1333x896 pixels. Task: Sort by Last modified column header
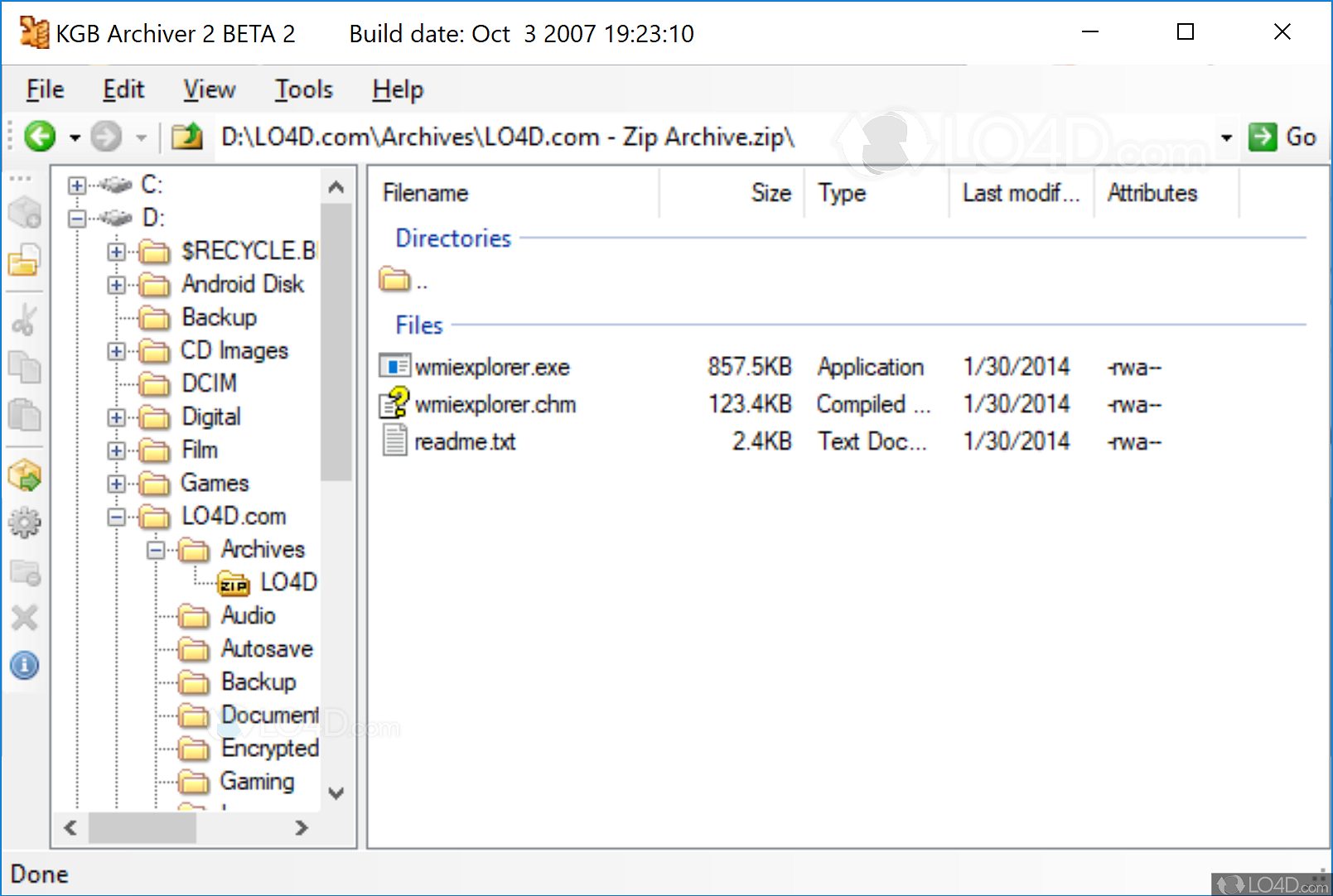pos(1021,193)
